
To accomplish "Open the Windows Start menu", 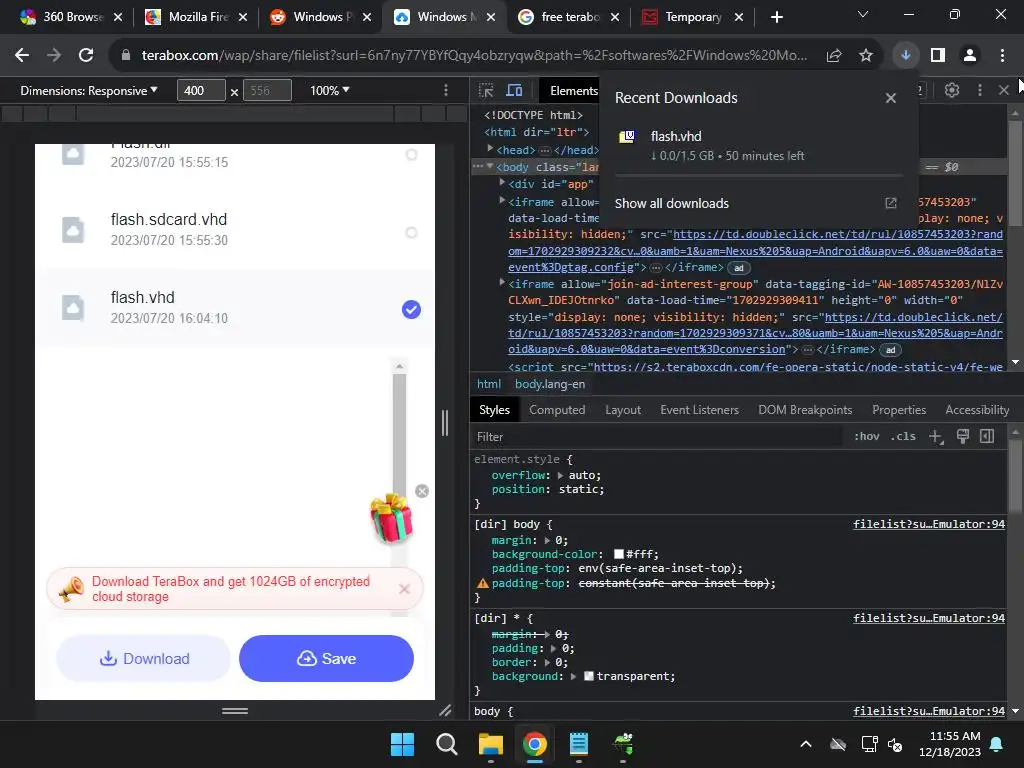I will pos(402,744).
